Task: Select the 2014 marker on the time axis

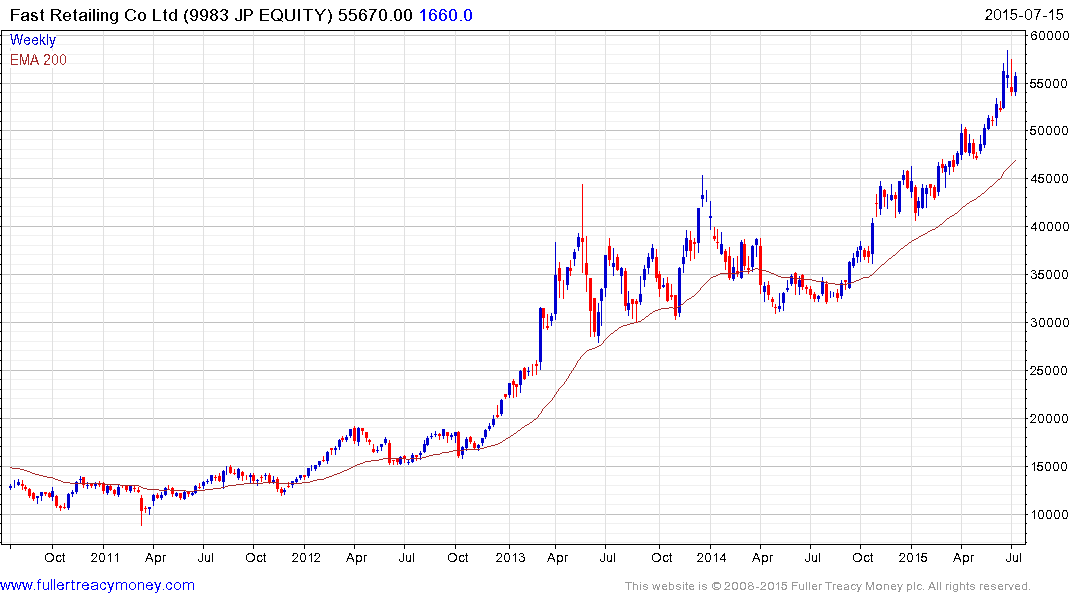Action: [711, 558]
